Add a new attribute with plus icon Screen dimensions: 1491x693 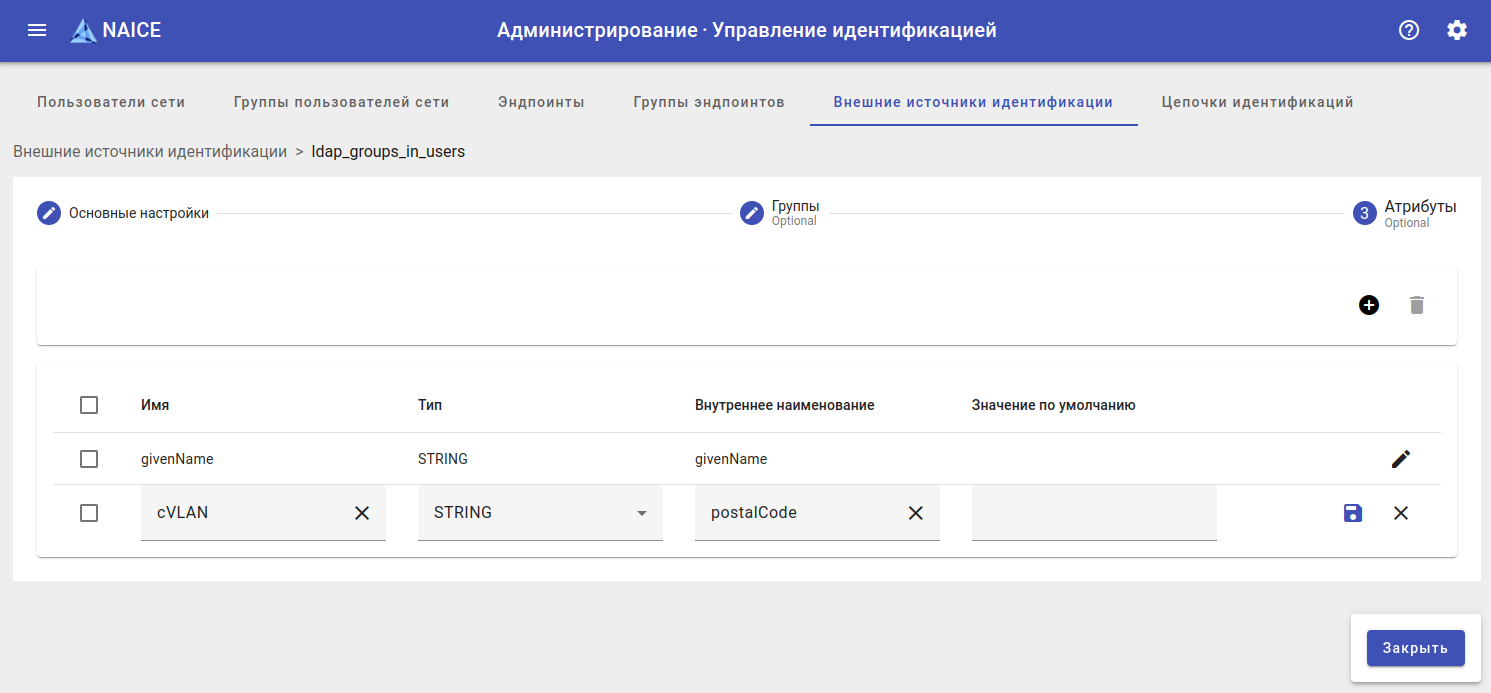1369,305
